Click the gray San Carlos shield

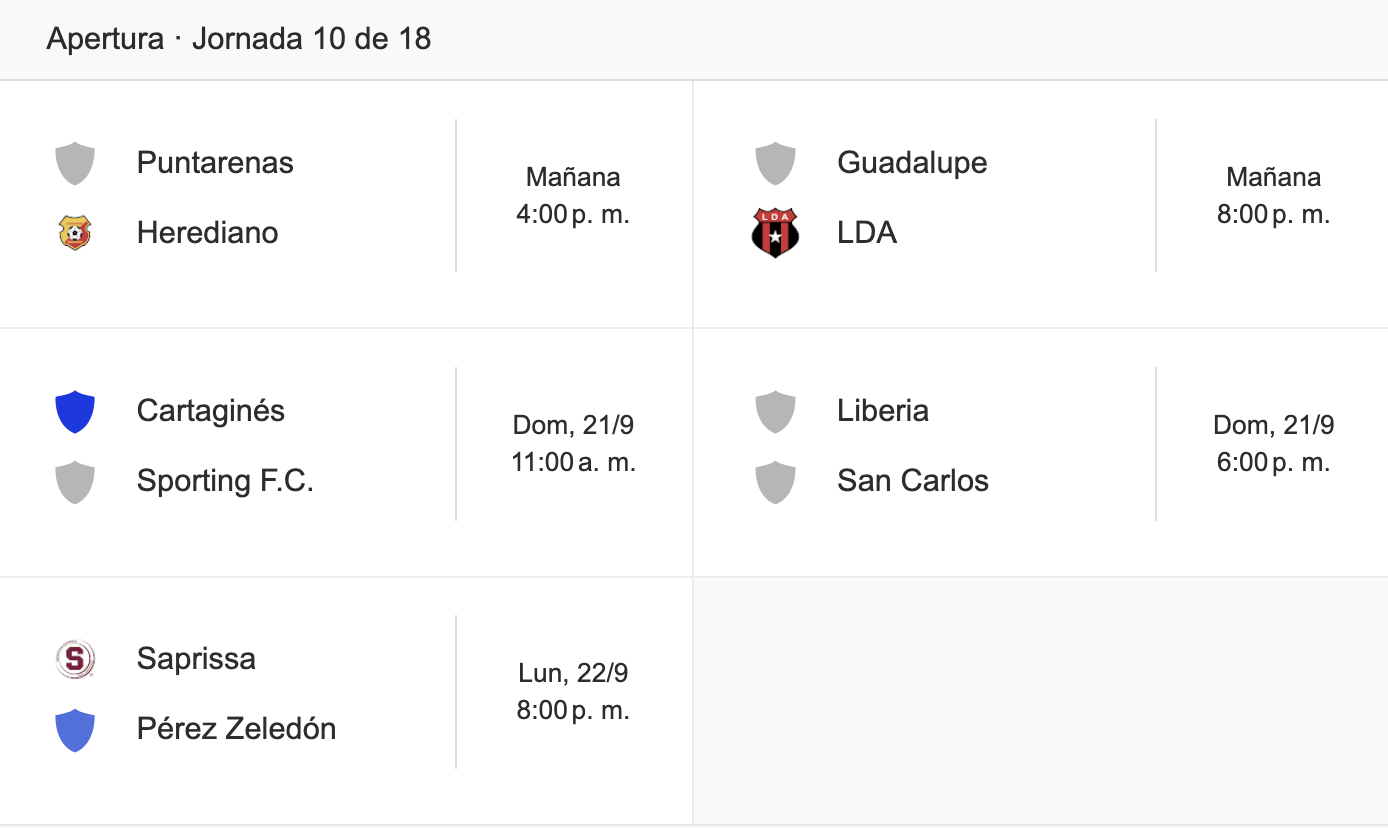775,482
